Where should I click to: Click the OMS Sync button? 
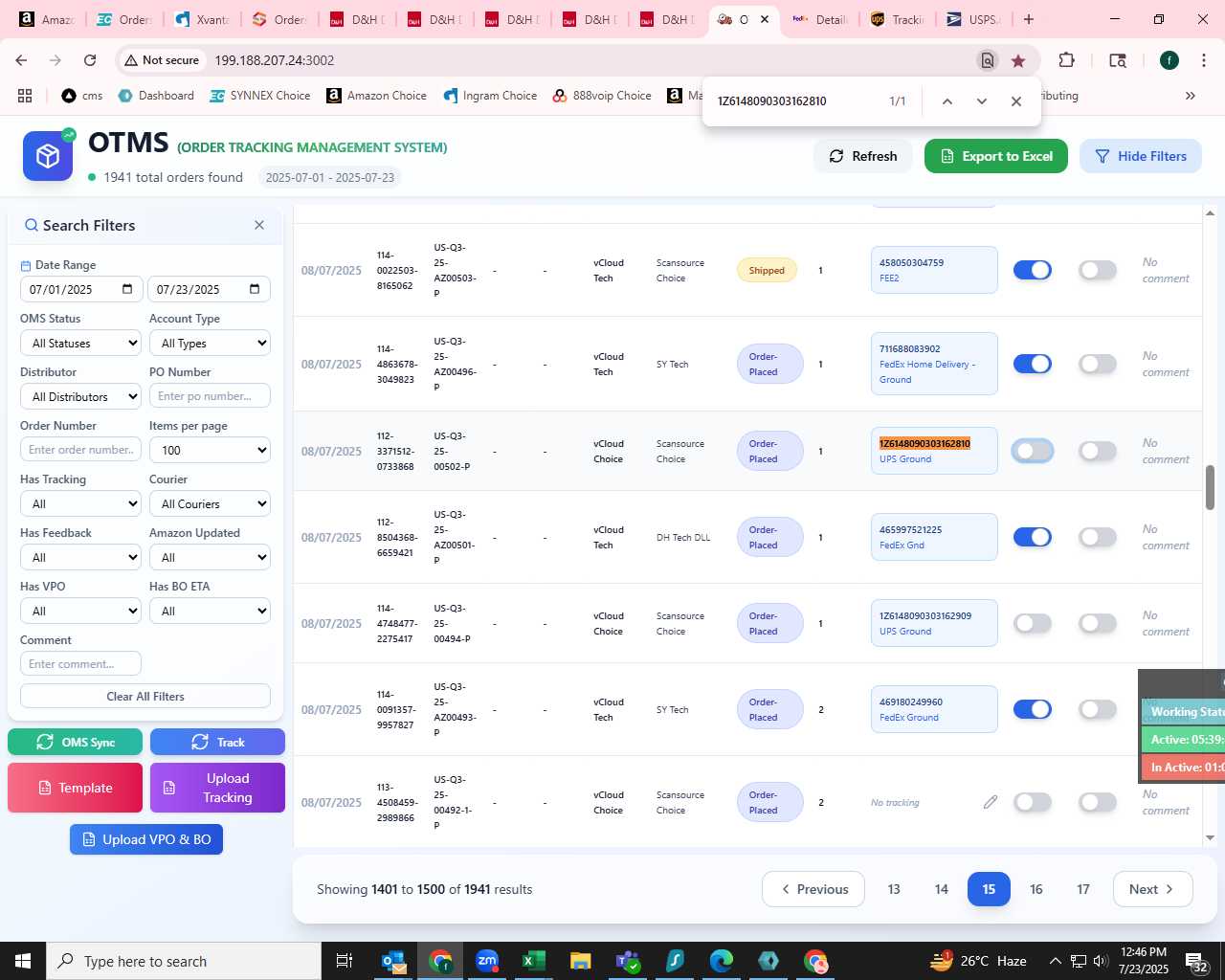(x=75, y=742)
